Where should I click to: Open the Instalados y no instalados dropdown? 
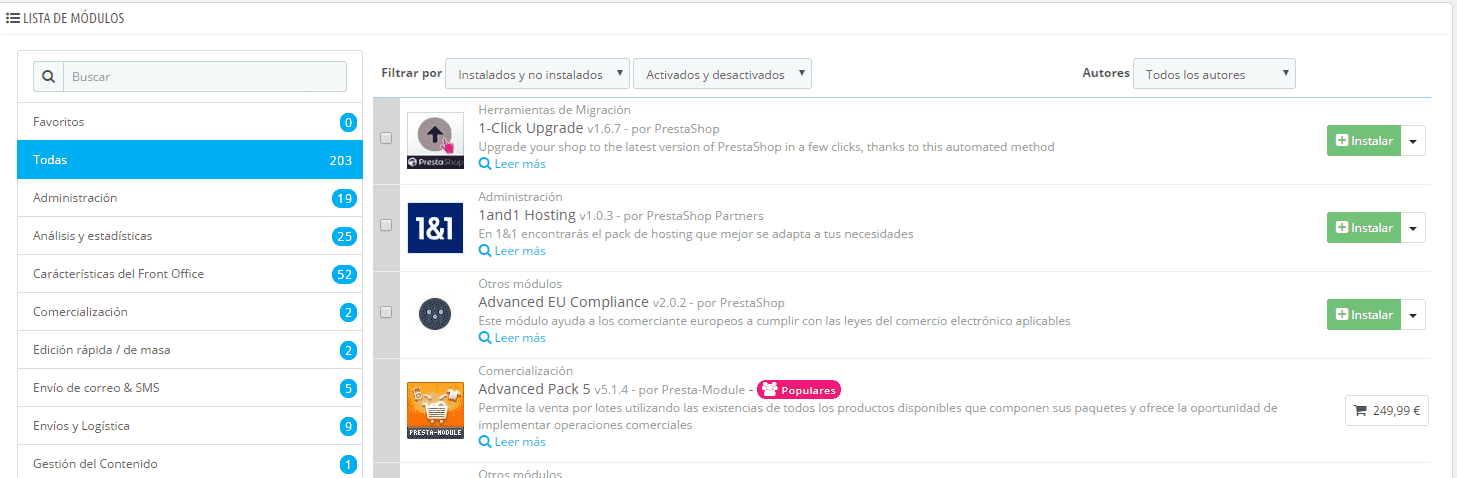point(538,74)
